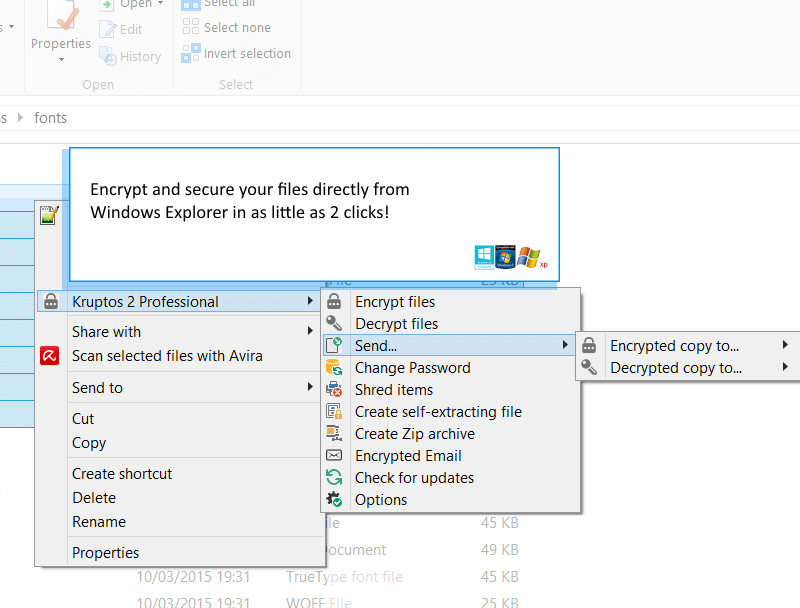Select the TrueType font file row
Image resolution: width=800 pixels, height=608 pixels.
point(344,577)
